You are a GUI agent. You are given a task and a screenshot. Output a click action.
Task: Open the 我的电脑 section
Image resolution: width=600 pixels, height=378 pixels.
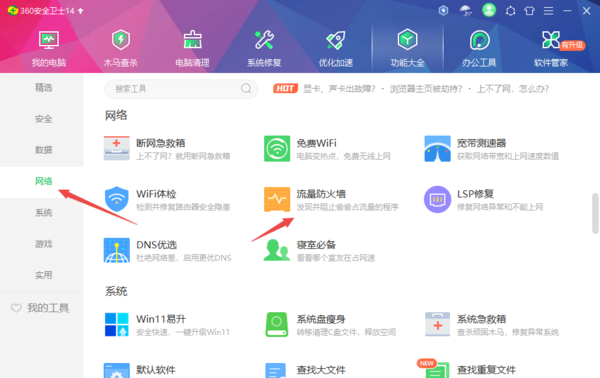(49, 48)
